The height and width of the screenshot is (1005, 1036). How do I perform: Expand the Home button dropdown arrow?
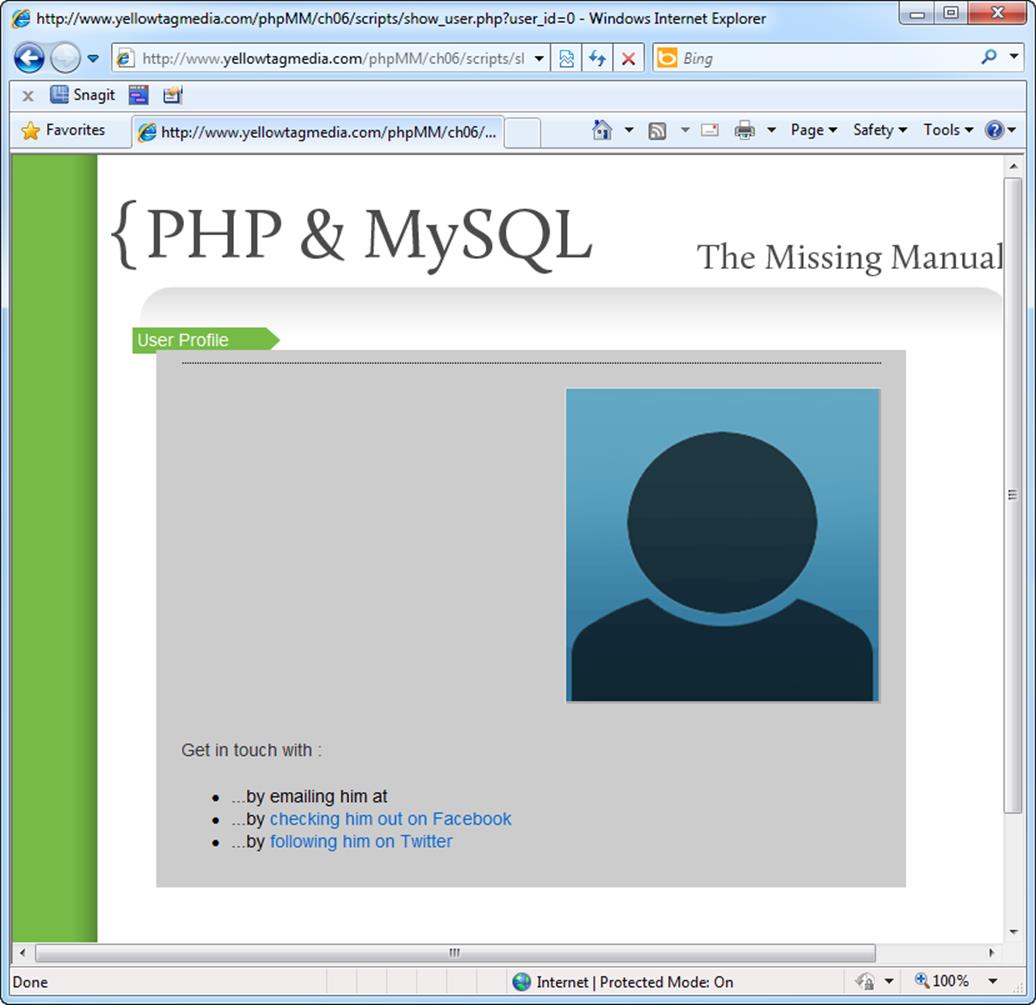pos(629,130)
